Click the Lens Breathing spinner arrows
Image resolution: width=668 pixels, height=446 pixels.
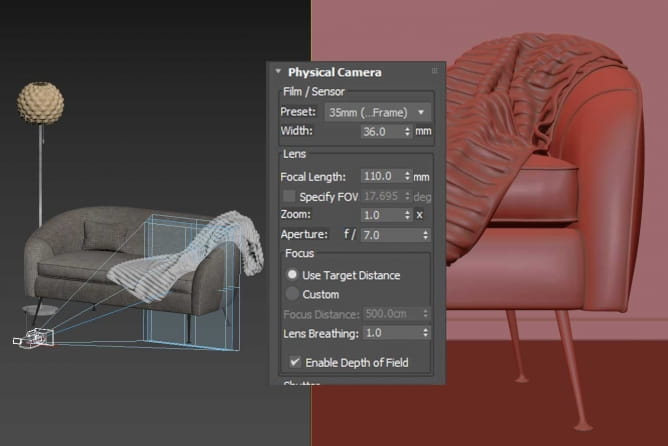(x=426, y=332)
